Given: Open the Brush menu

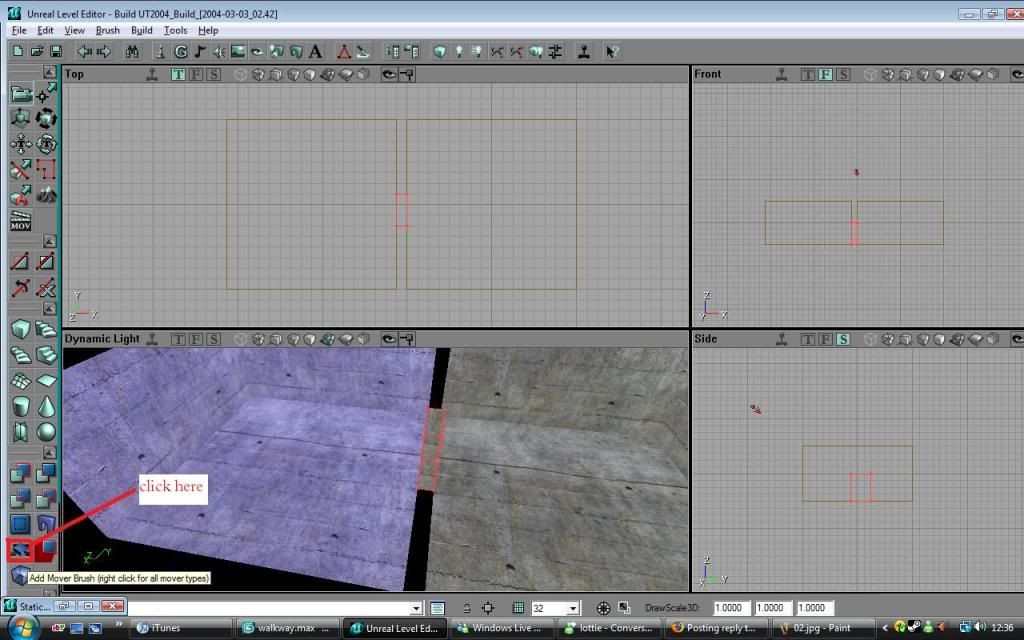Looking at the screenshot, I should coord(107,30).
